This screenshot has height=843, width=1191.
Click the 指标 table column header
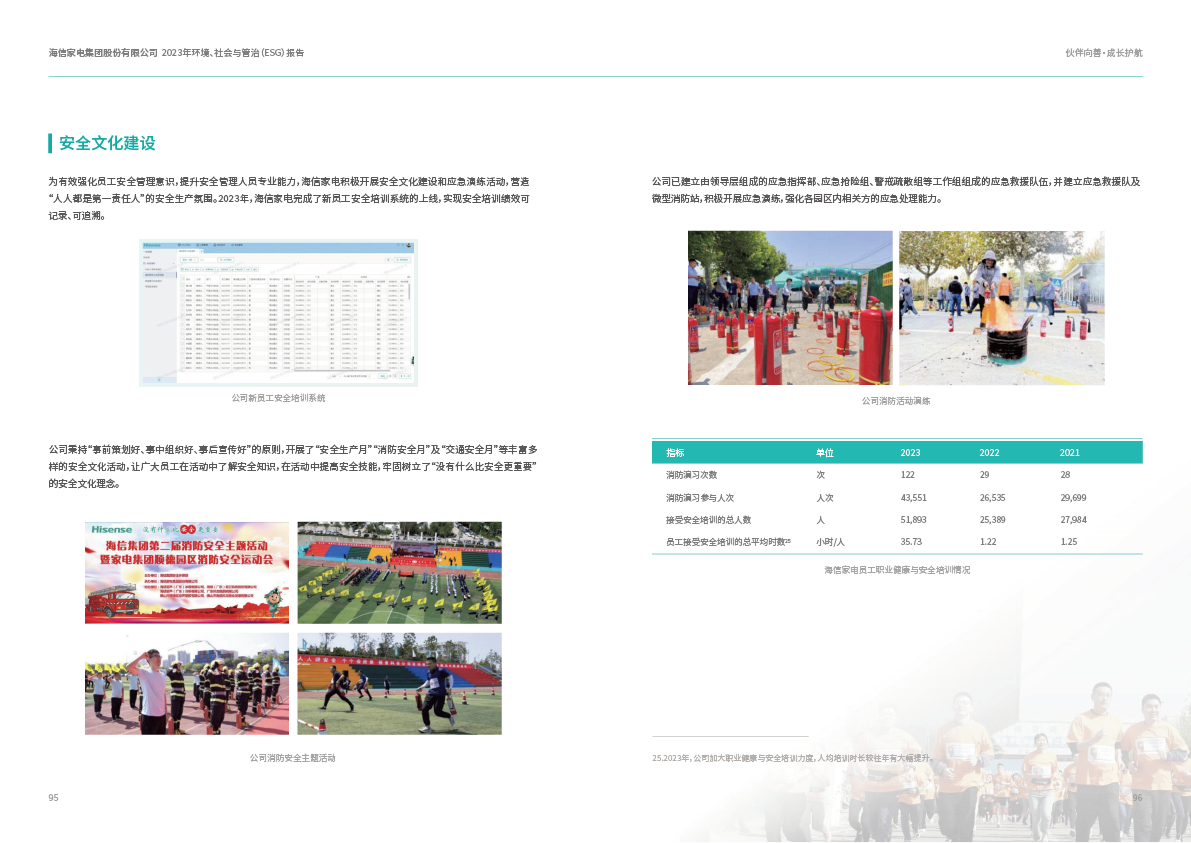[x=675, y=453]
